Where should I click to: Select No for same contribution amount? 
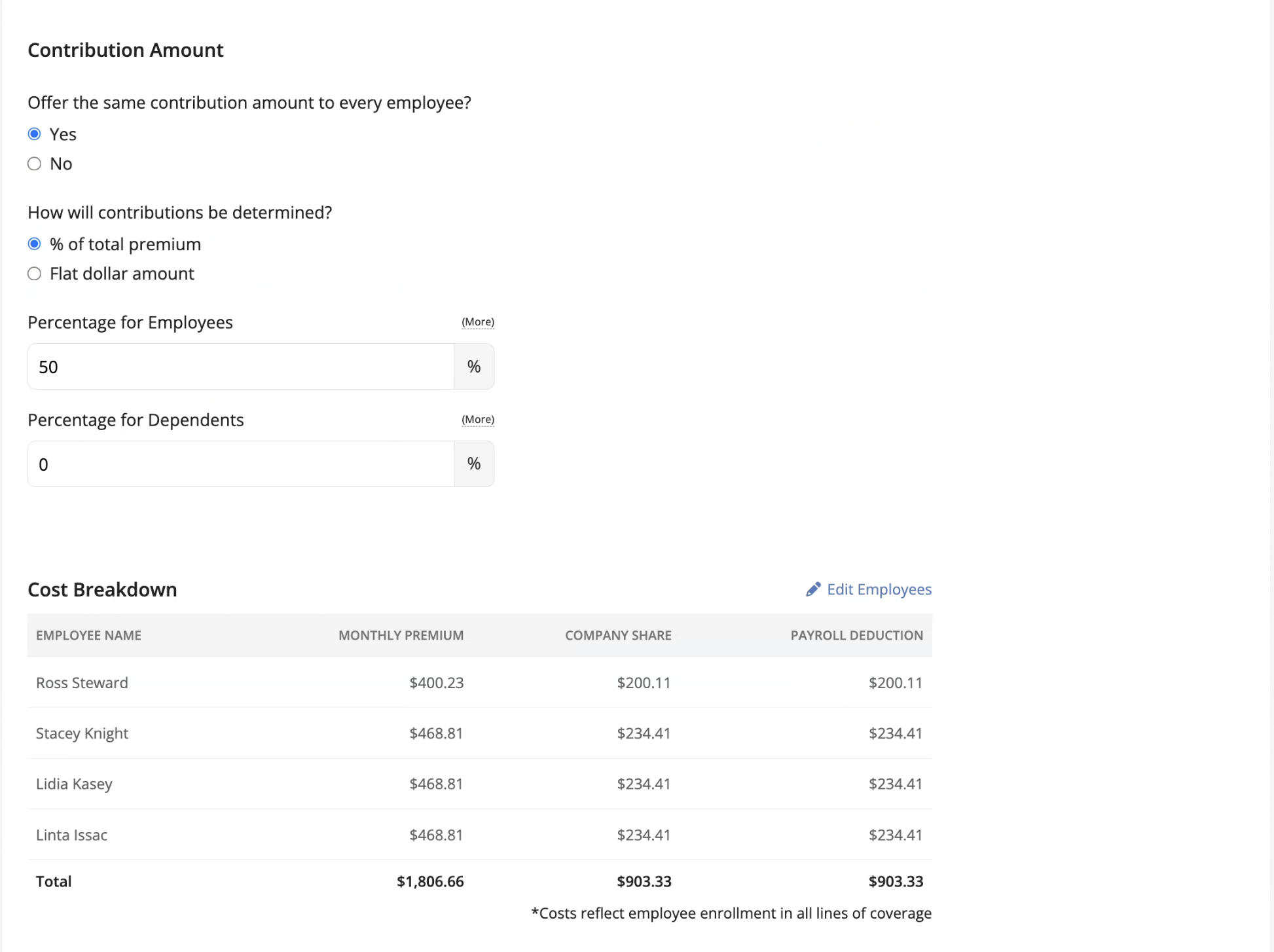point(35,164)
